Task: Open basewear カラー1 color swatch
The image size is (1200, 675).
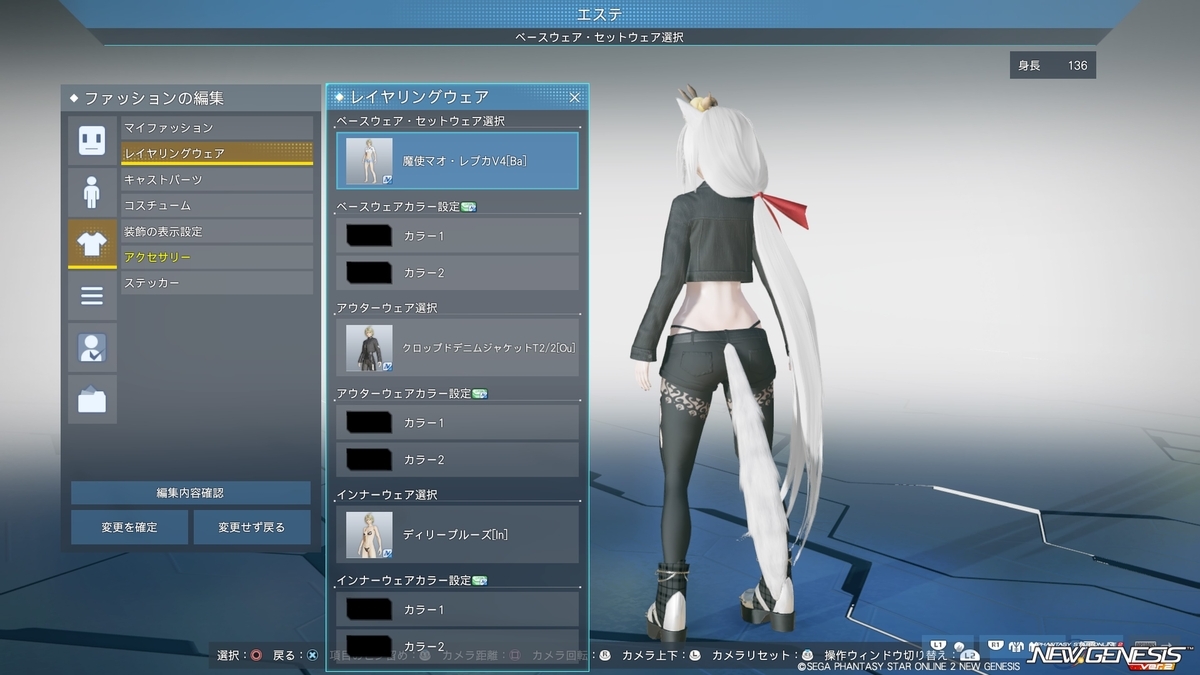Action: 369,236
